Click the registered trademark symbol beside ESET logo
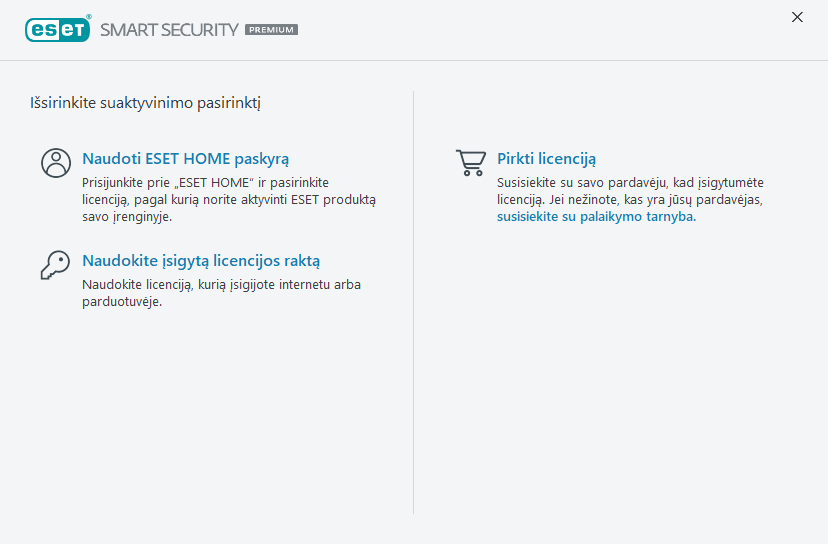 click(x=89, y=17)
